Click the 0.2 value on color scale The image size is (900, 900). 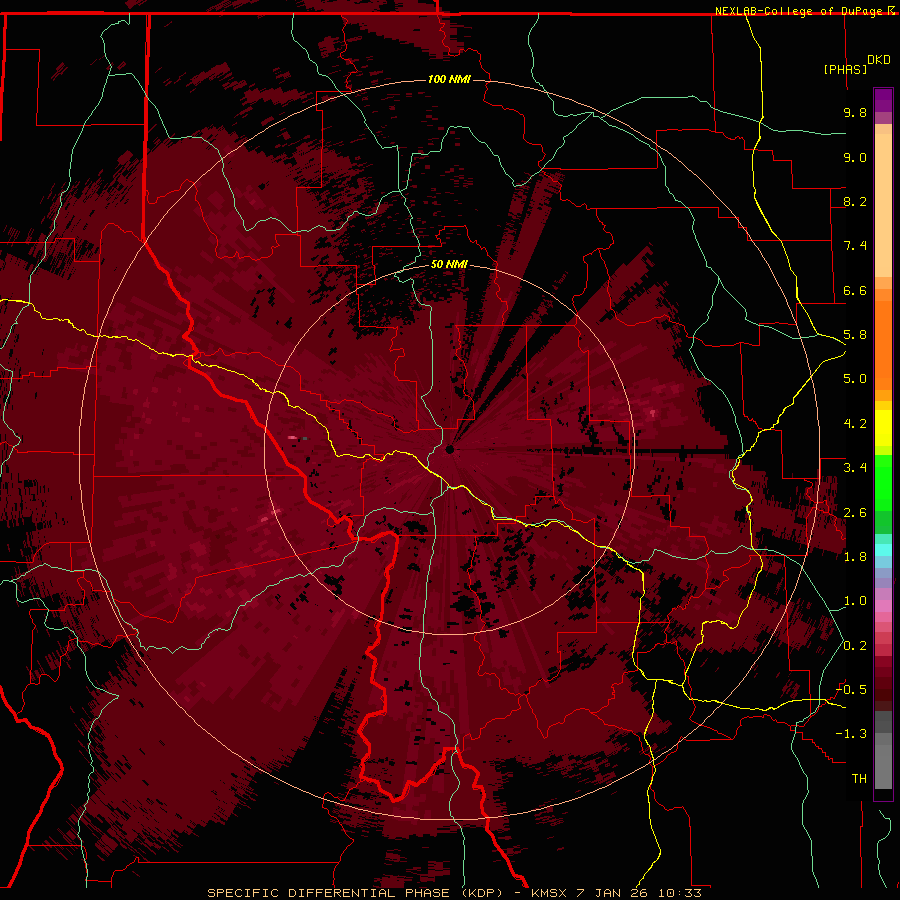coord(855,646)
